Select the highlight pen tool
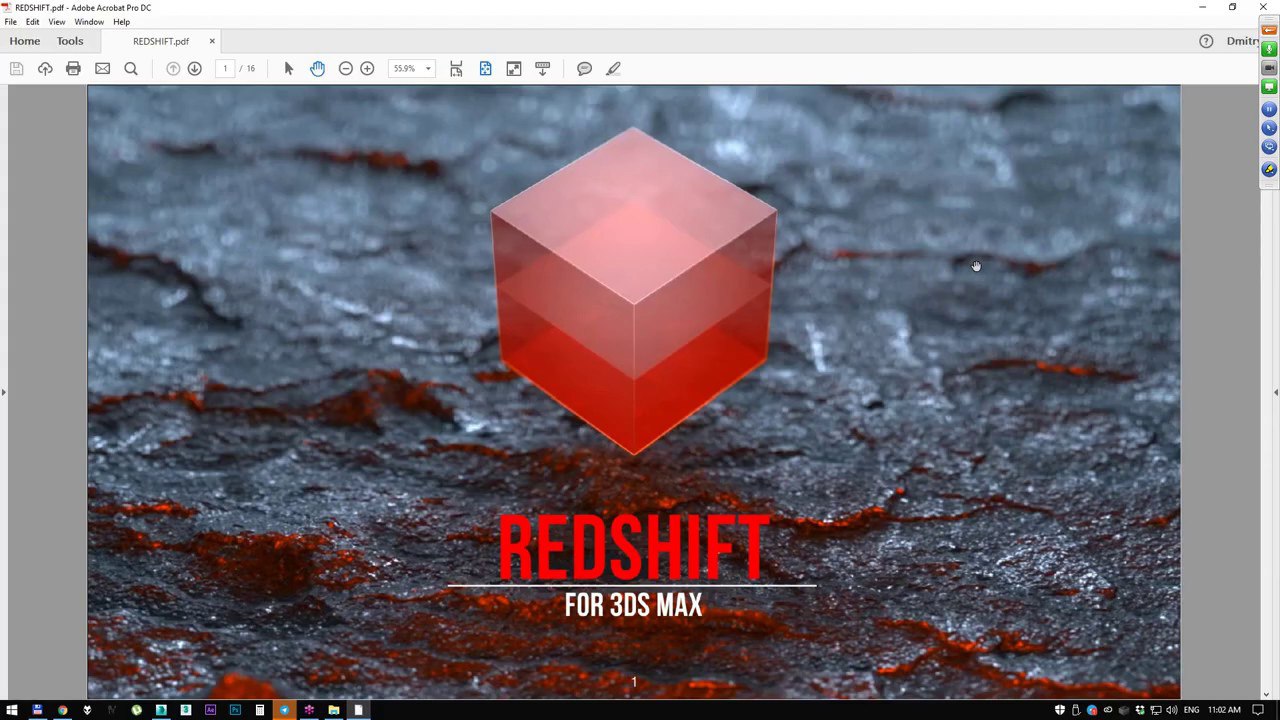This screenshot has width=1280, height=720. 613,68
